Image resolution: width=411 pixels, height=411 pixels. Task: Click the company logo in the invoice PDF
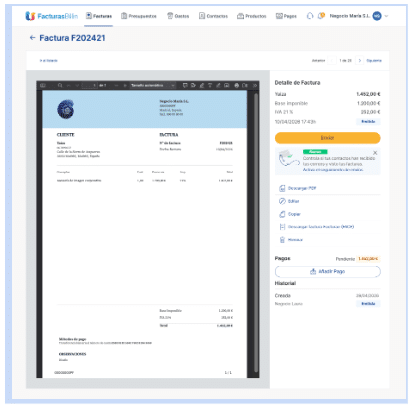[66, 109]
